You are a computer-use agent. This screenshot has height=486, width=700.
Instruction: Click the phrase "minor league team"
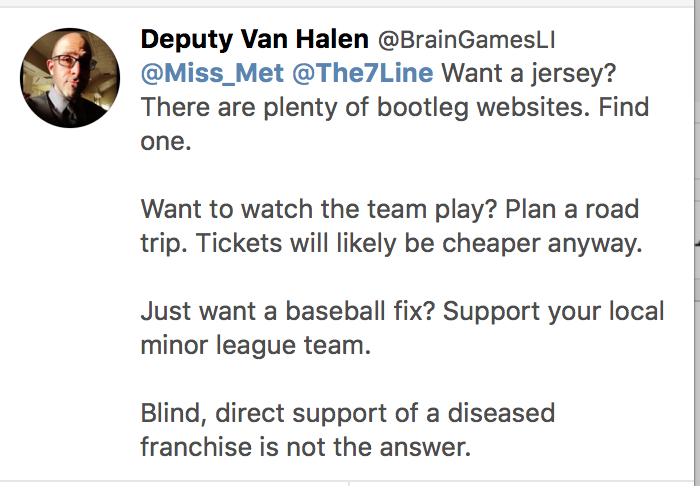point(245,346)
